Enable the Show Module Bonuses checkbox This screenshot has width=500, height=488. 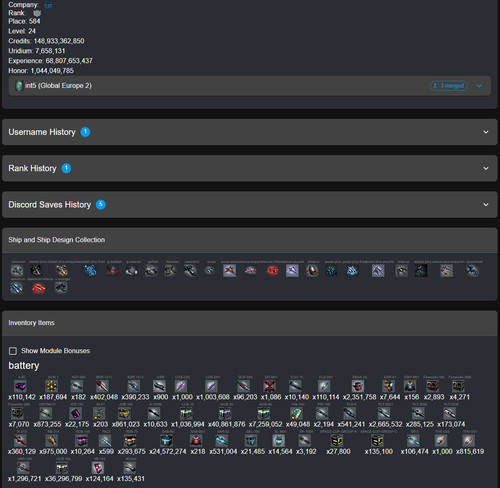(x=13, y=351)
